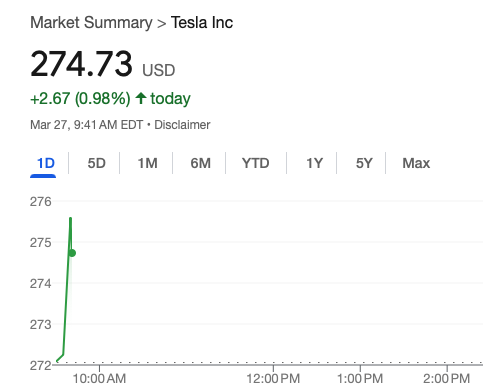The height and width of the screenshot is (390, 483).
Task: Click the green up arrow icon
Action: point(141,98)
